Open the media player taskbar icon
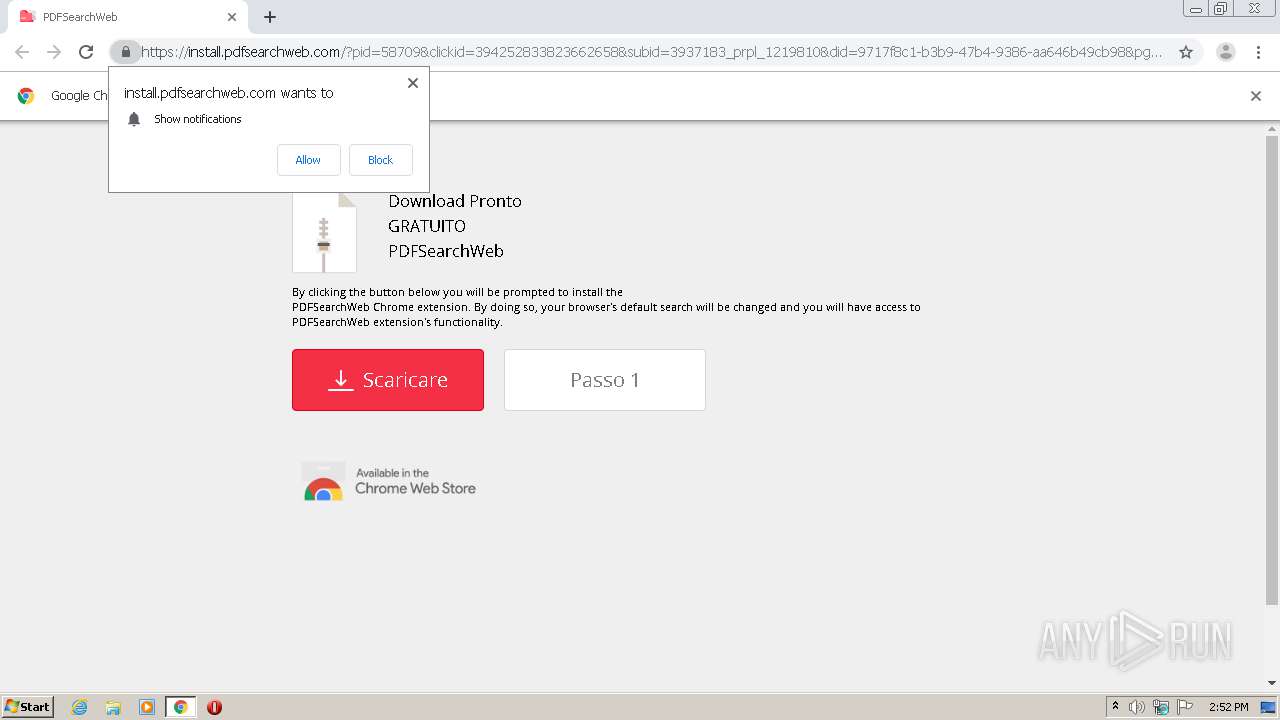1280x720 pixels. [147, 707]
